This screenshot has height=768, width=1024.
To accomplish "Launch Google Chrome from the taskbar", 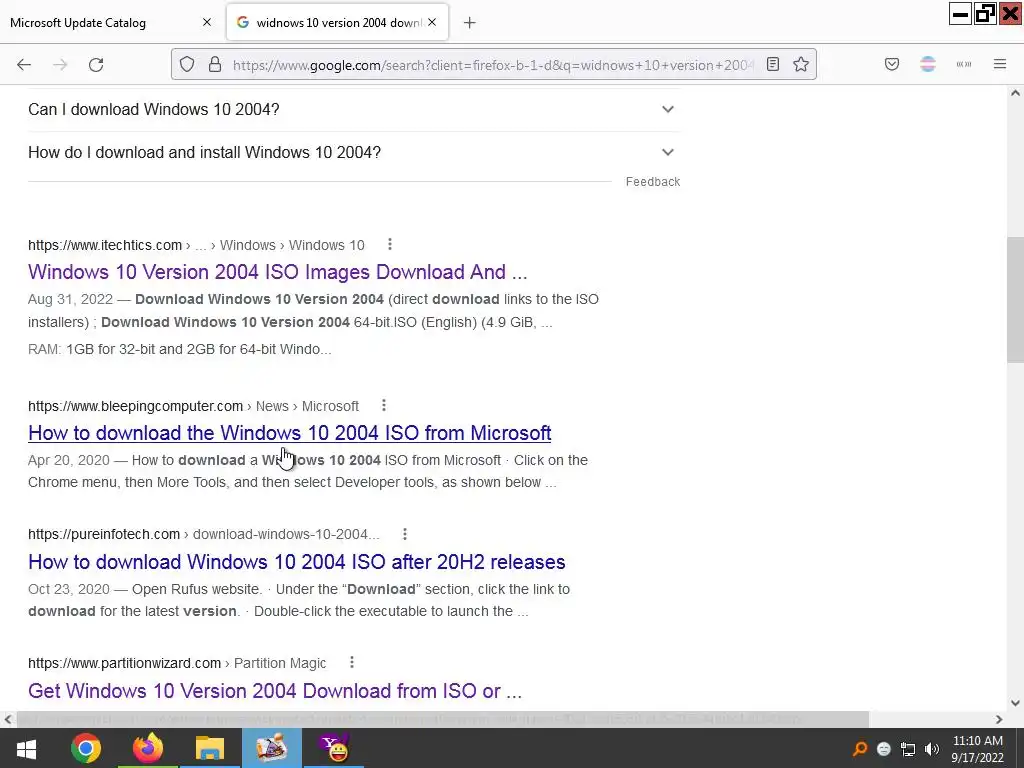I will point(86,748).
